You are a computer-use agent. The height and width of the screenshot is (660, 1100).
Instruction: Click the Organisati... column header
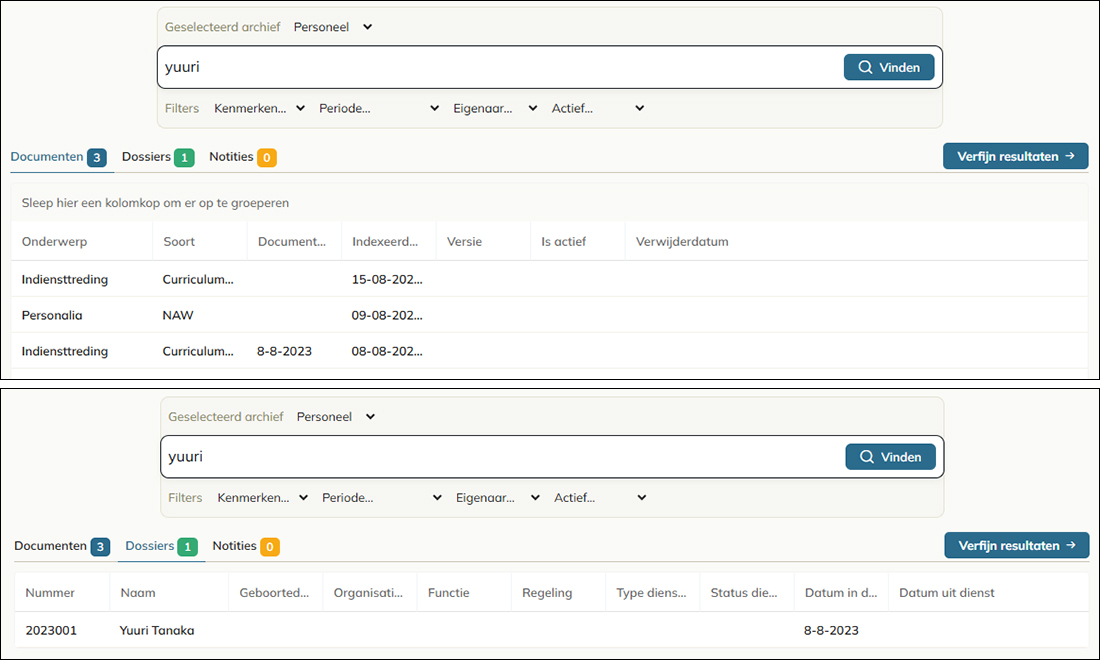coord(368,593)
